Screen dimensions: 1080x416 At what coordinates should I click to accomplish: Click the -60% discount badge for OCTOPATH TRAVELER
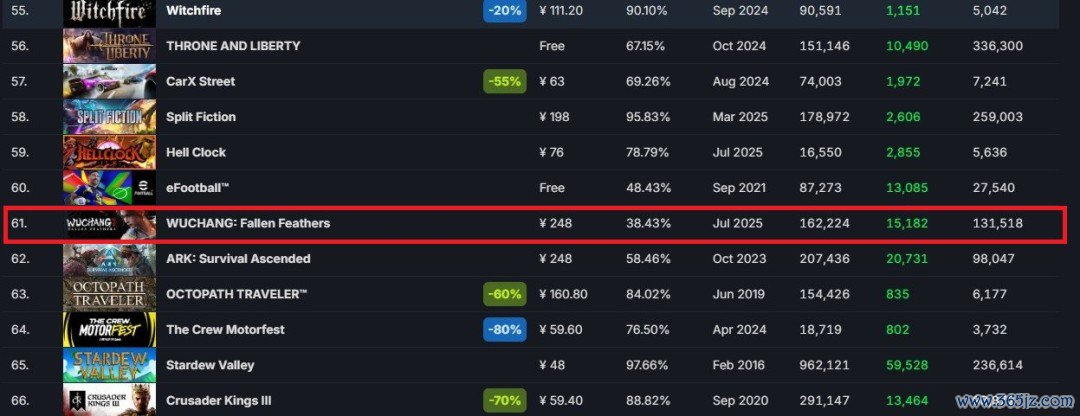[x=505, y=294]
